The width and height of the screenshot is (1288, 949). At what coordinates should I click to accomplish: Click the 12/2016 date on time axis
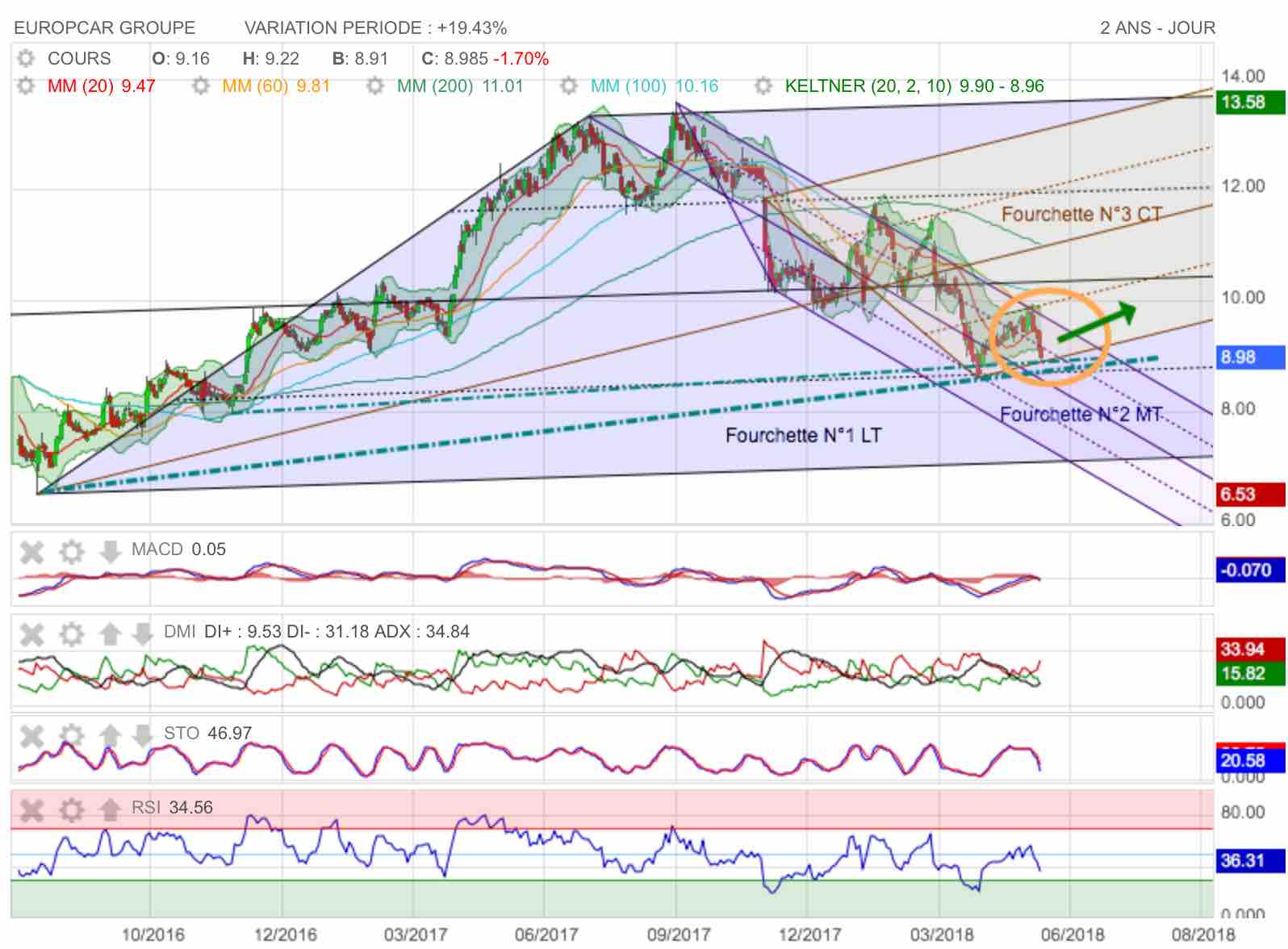(x=285, y=934)
